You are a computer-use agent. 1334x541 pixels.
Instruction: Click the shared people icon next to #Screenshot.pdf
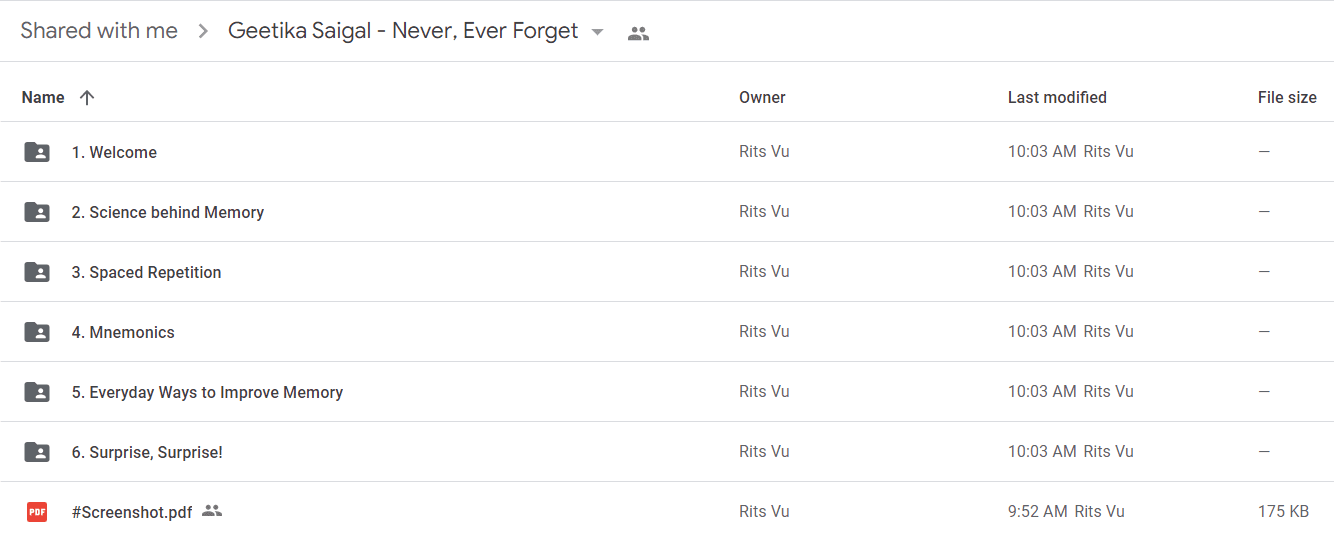211,511
